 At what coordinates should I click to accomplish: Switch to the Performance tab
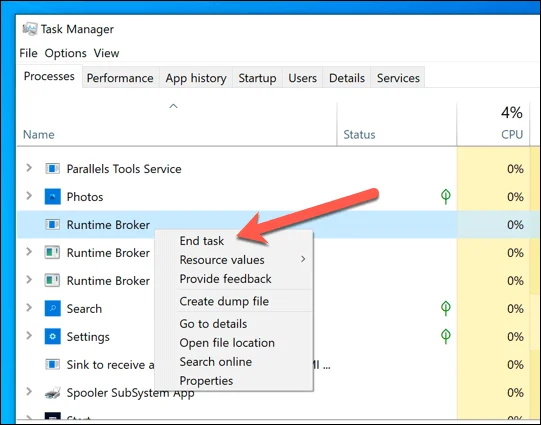[120, 78]
